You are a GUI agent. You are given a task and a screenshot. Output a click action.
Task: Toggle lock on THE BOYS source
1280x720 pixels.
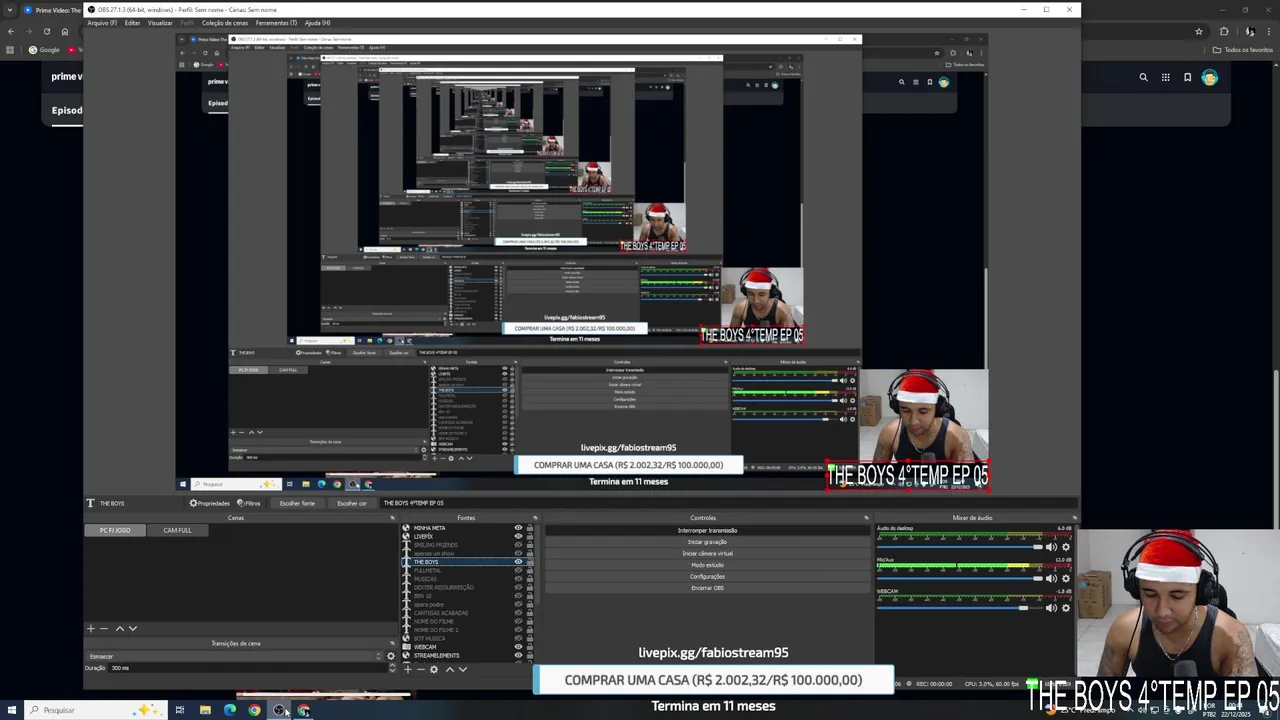[530, 562]
